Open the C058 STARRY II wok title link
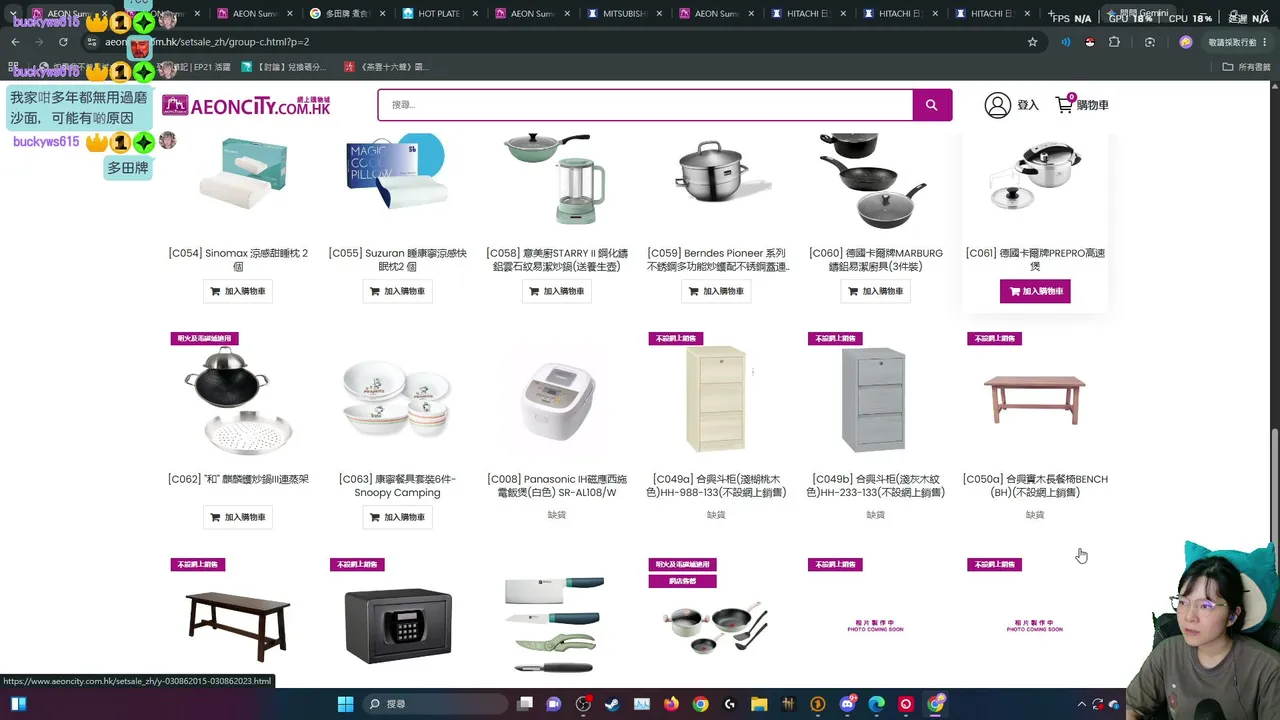This screenshot has width=1280, height=720. tap(557, 260)
